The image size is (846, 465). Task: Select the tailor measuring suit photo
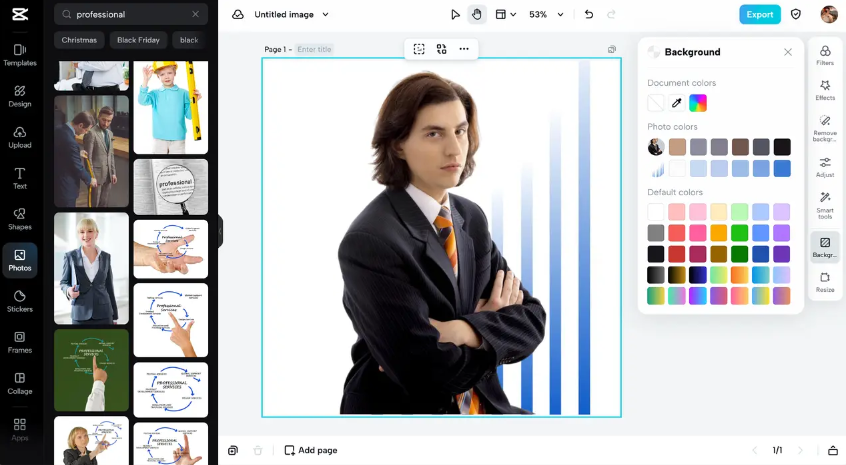(x=91, y=152)
